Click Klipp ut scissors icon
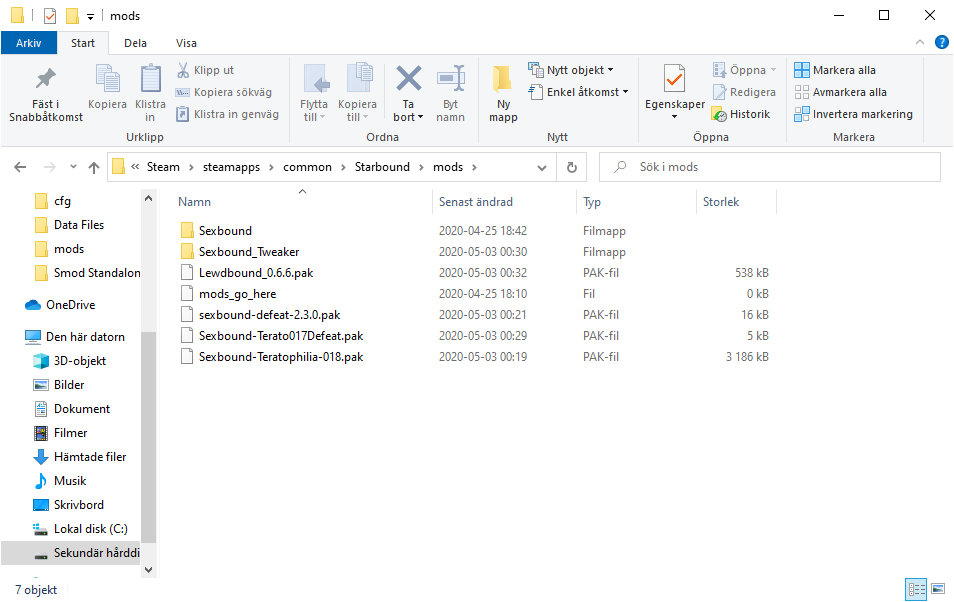The width and height of the screenshot is (954, 602). 183,70
